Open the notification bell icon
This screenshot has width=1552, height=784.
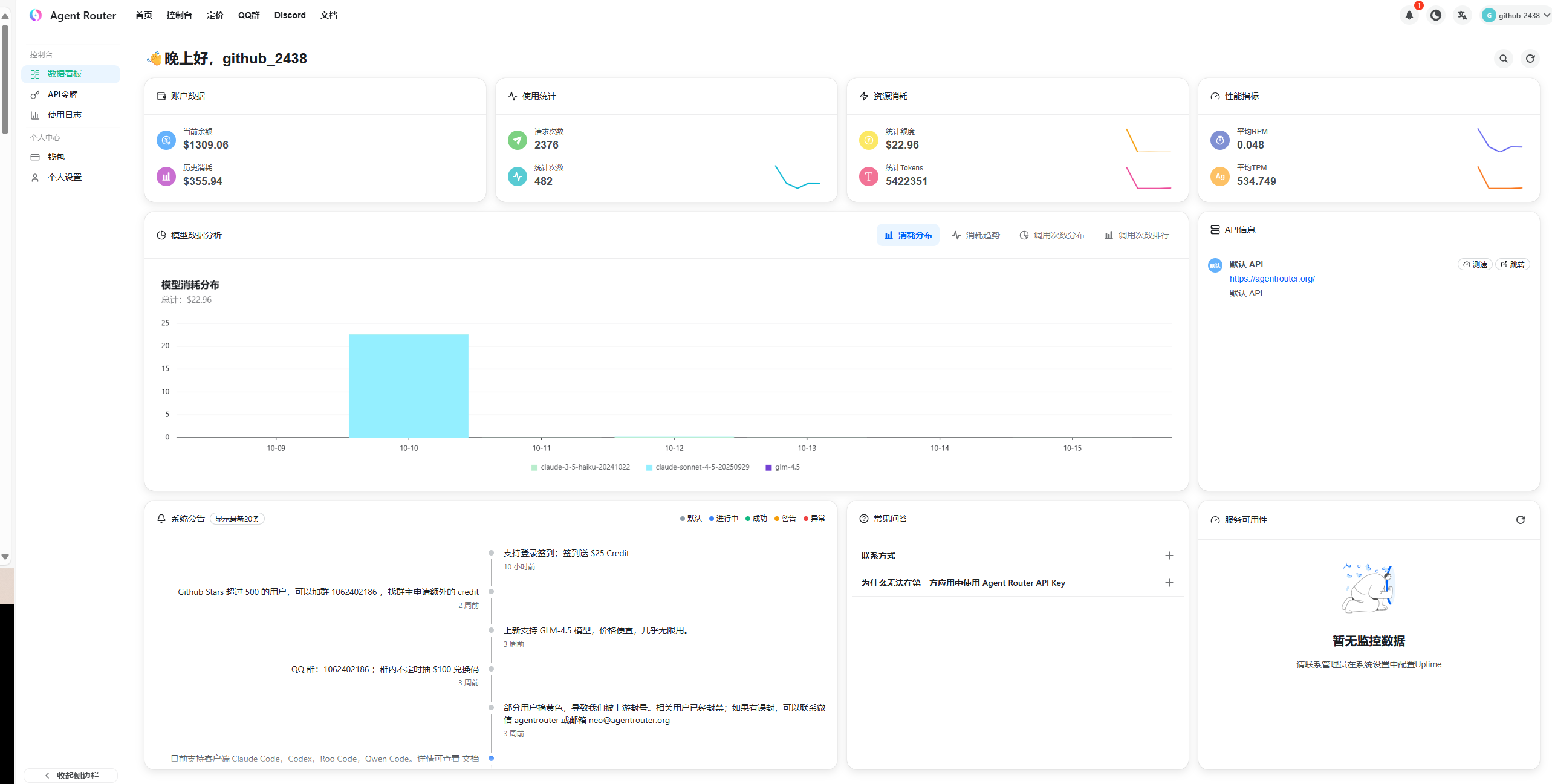[1409, 15]
